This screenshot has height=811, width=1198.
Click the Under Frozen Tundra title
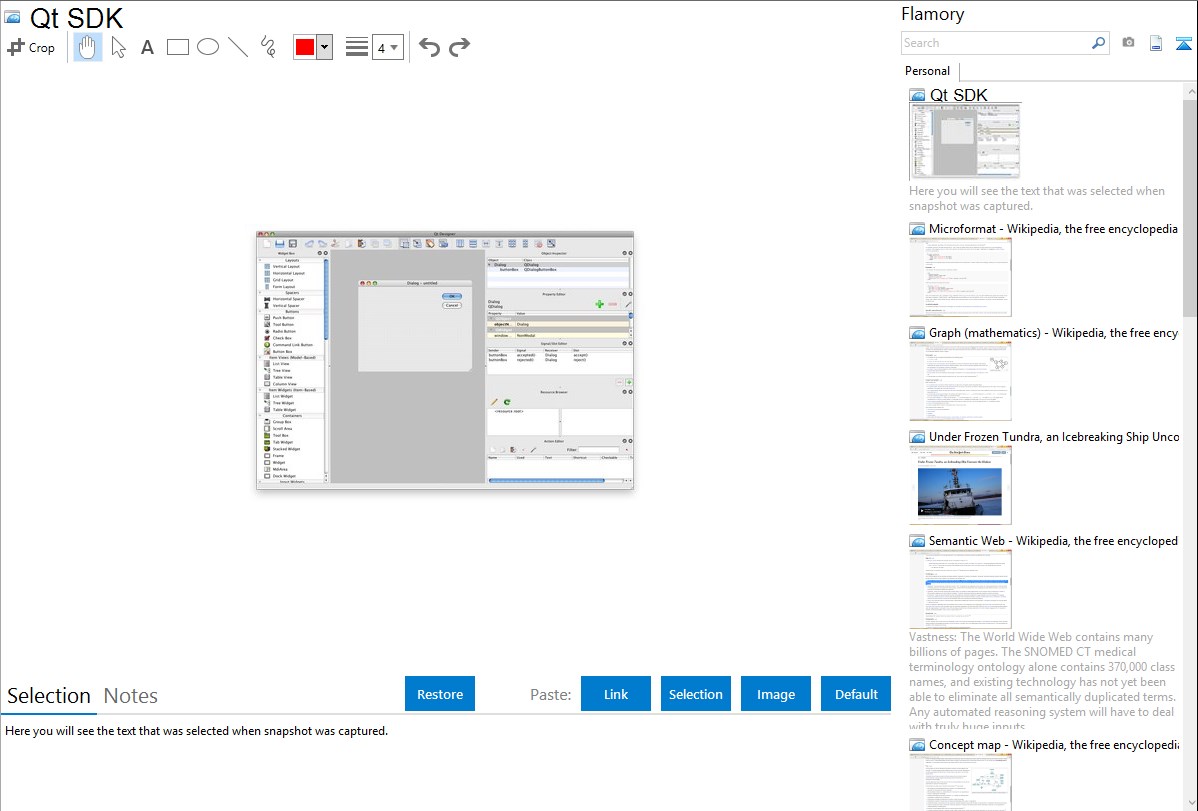point(1054,436)
